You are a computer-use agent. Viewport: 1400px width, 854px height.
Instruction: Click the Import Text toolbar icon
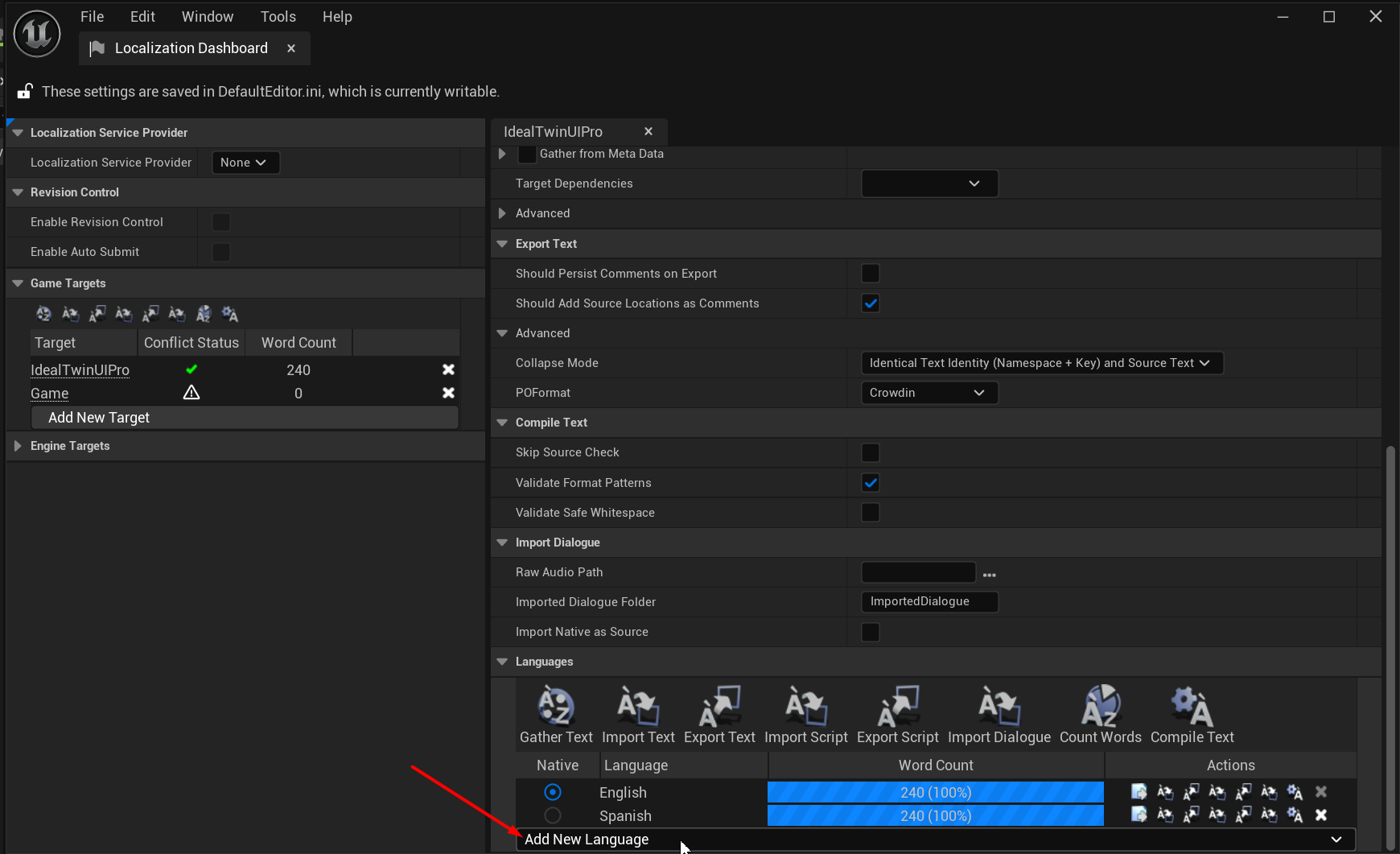click(638, 708)
